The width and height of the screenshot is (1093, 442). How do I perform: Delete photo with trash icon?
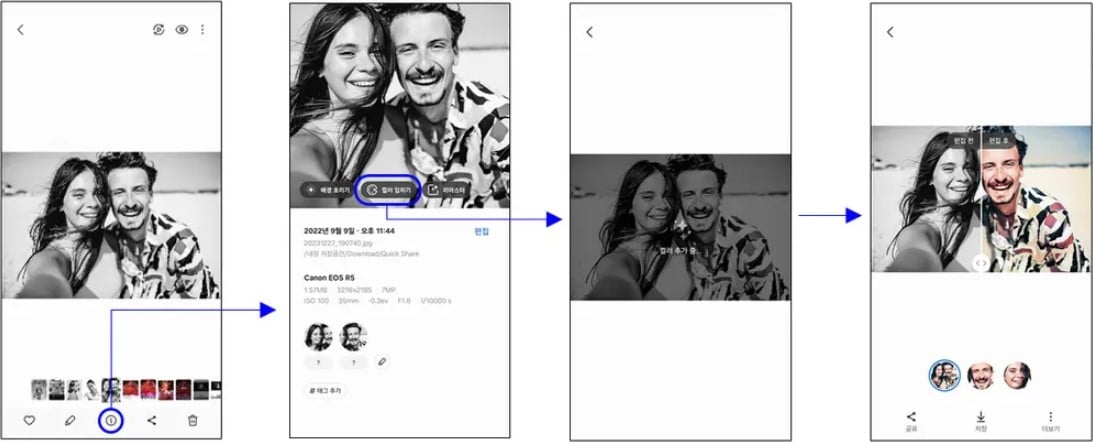[x=193, y=421]
